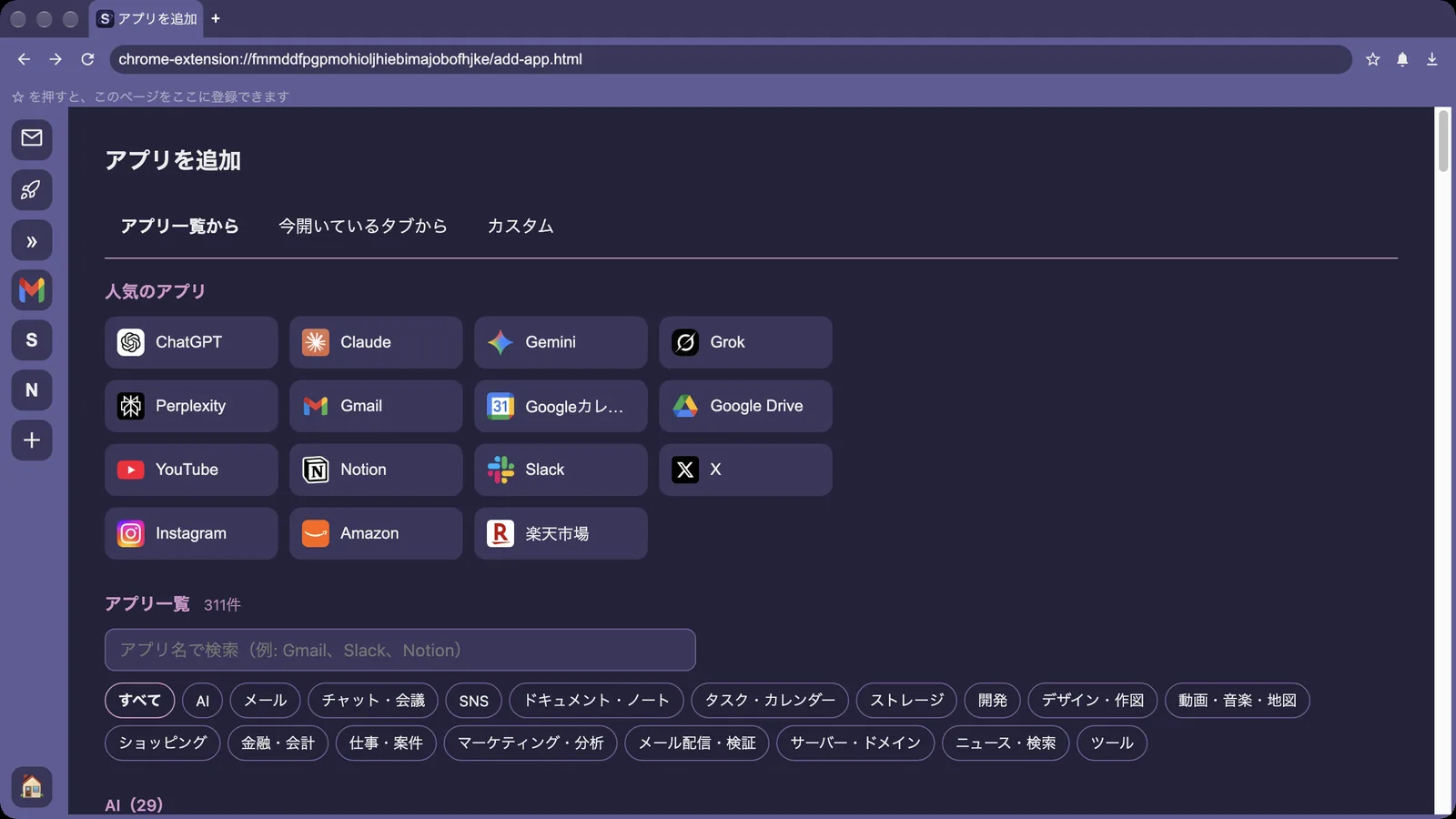Select the すべて category filter
This screenshot has height=819, width=1456.
coord(140,700)
